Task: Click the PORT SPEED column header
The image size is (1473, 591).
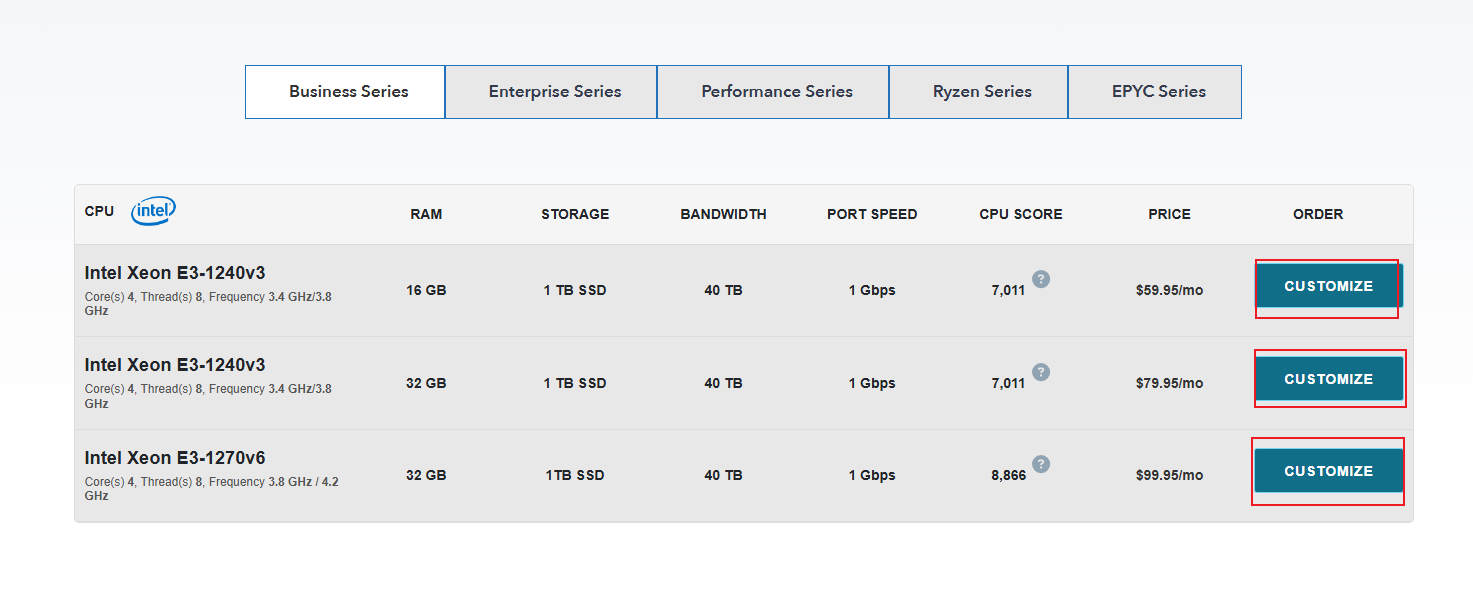Action: pos(872,214)
